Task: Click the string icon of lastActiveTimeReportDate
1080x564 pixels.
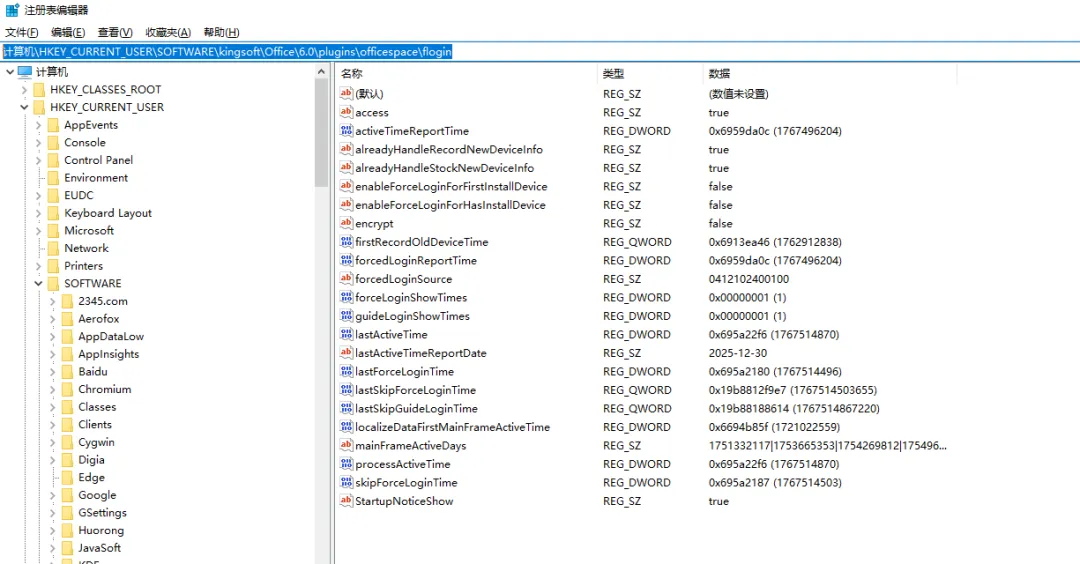Action: (x=346, y=353)
